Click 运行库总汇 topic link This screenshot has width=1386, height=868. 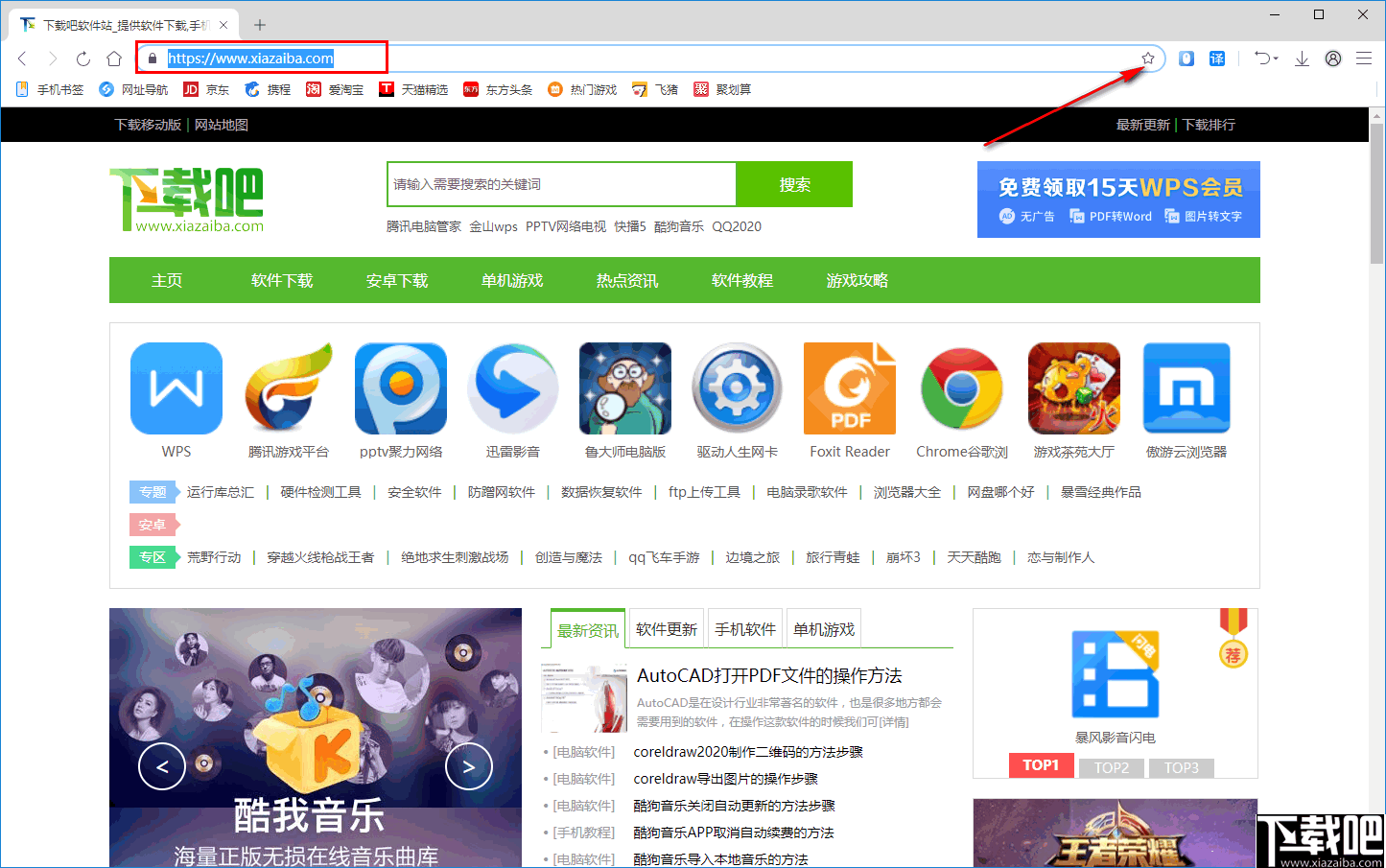(x=221, y=492)
